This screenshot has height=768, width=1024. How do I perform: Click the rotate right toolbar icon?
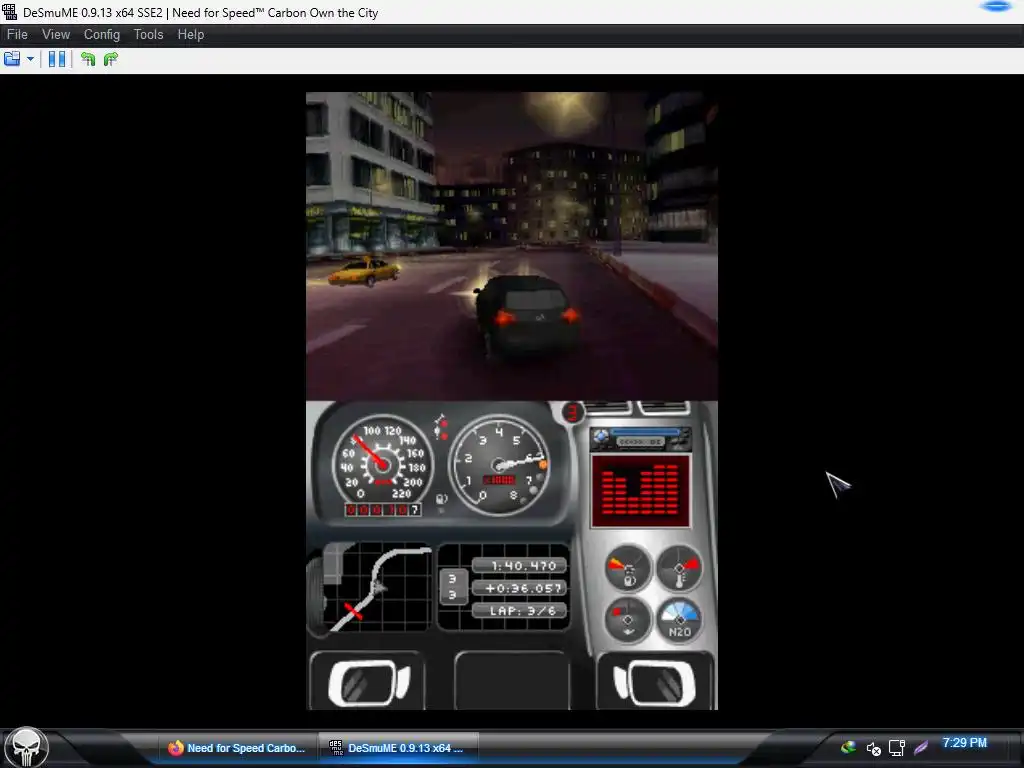click(111, 59)
